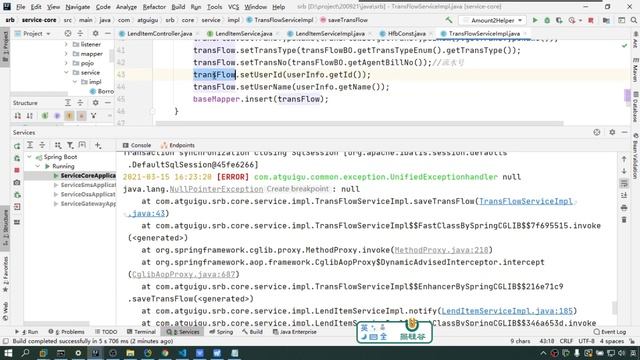Click Services panel settings gear
The image size is (640, 360).
coord(612,132)
